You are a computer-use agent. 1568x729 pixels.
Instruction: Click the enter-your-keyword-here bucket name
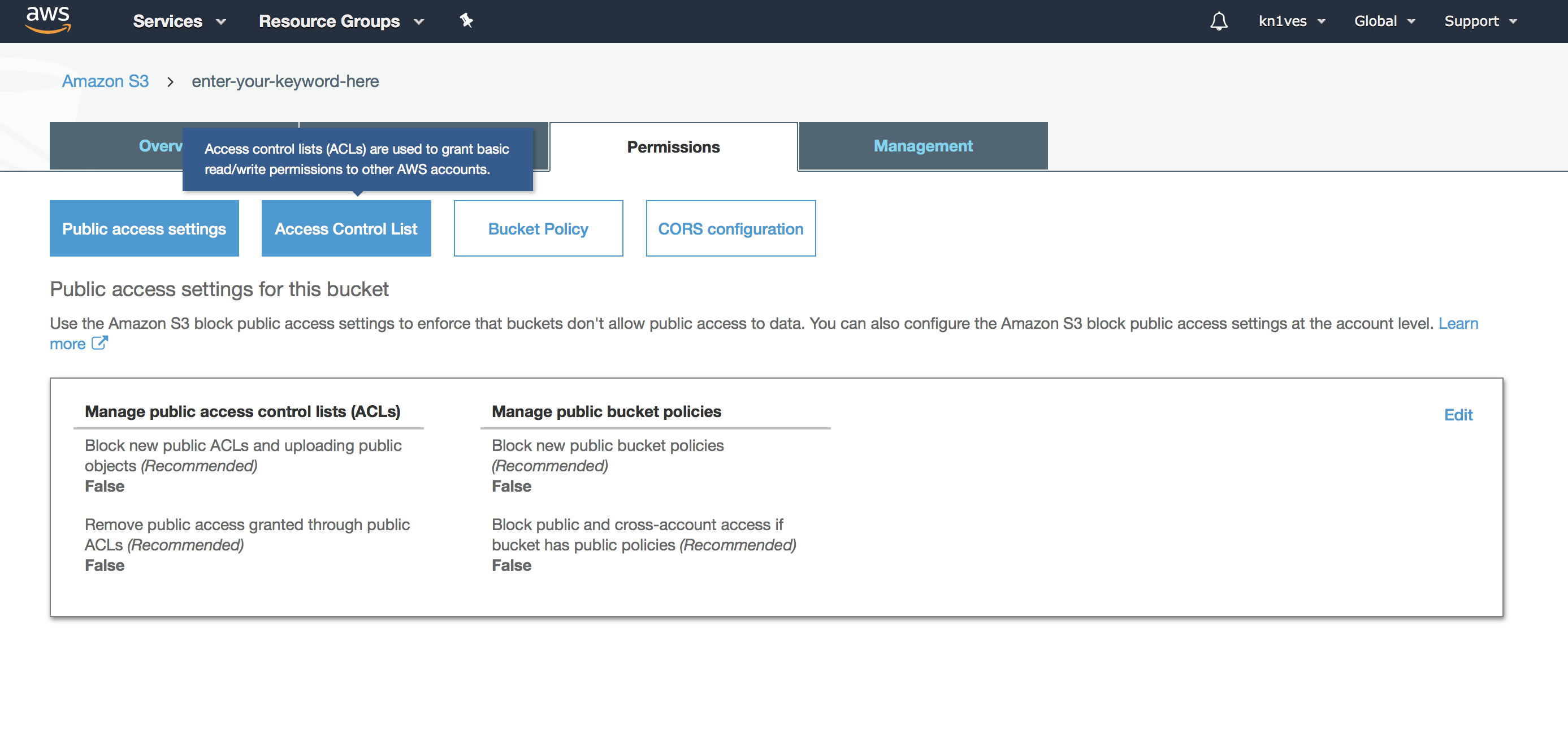point(285,81)
